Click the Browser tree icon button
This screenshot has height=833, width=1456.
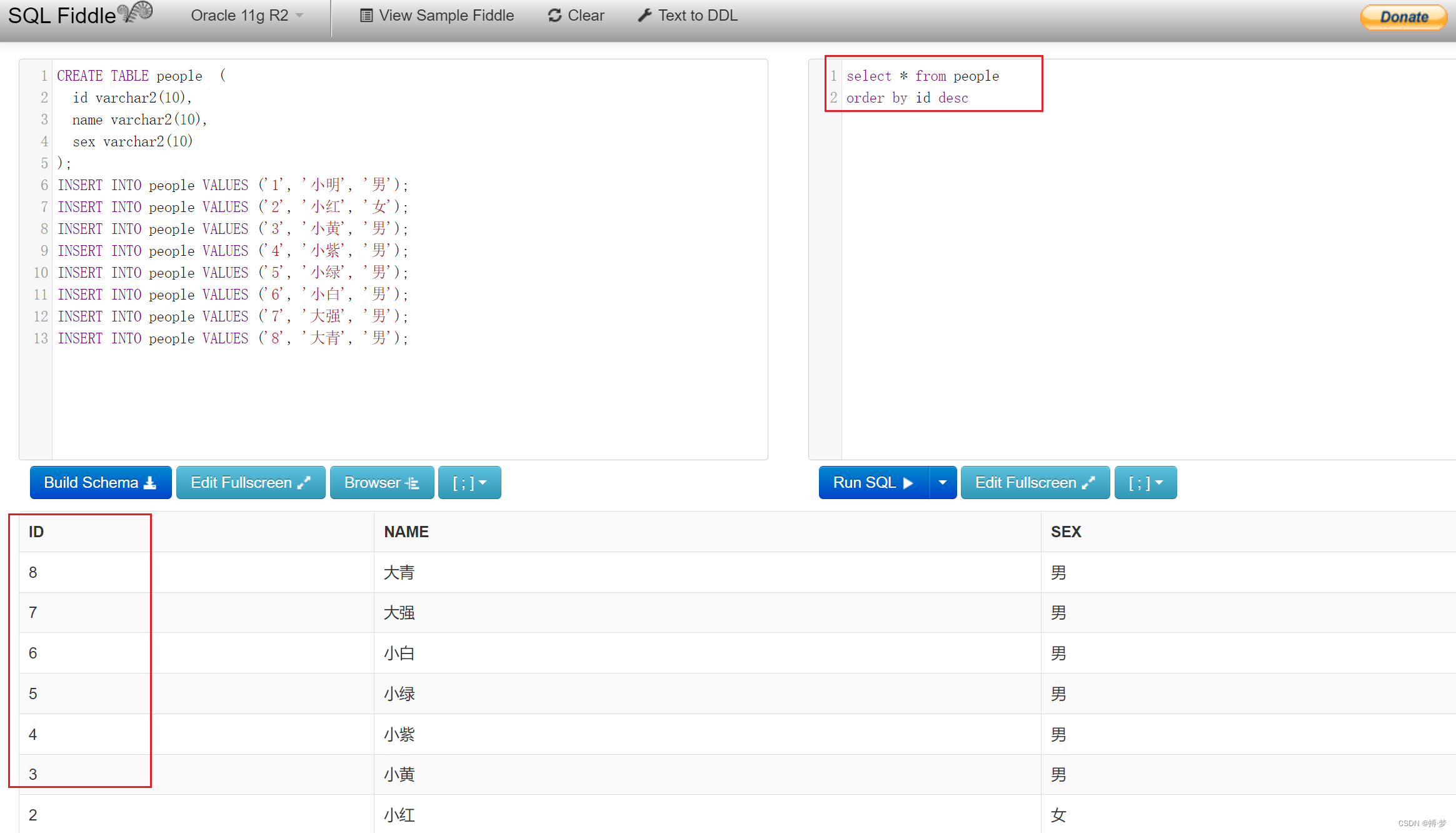coord(381,482)
